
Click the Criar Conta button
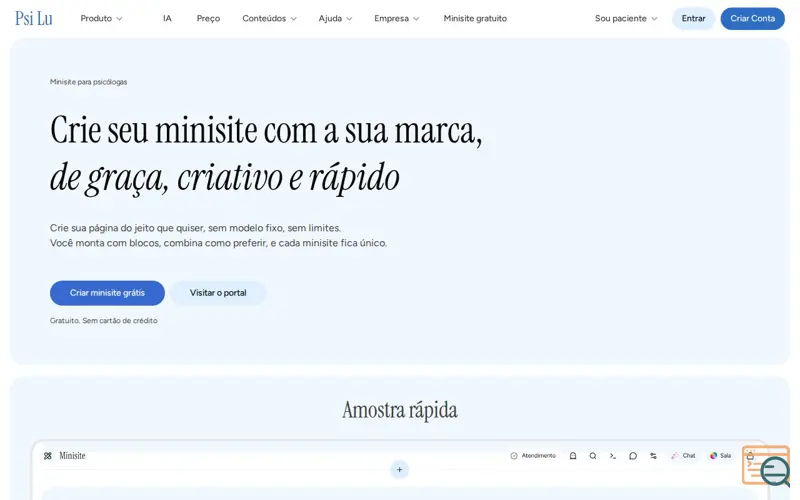753,18
